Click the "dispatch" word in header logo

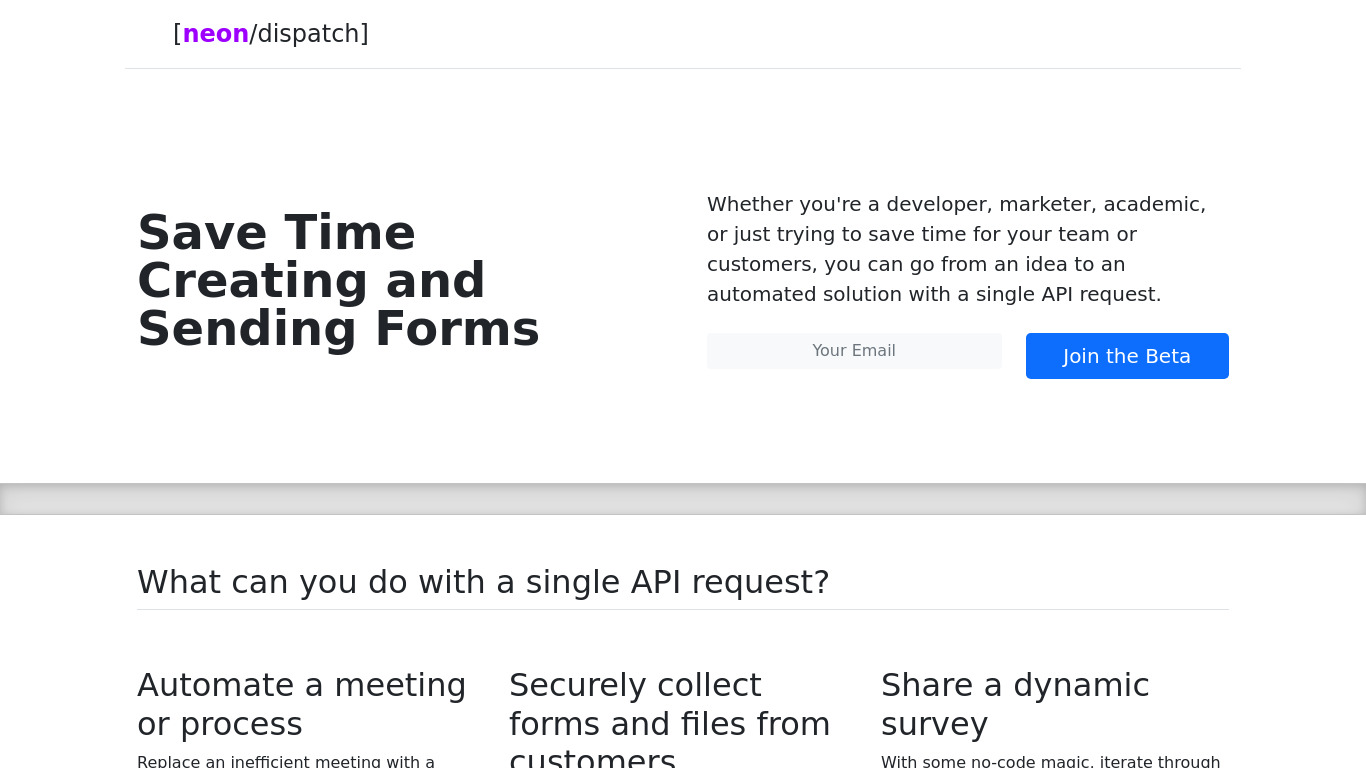308,34
